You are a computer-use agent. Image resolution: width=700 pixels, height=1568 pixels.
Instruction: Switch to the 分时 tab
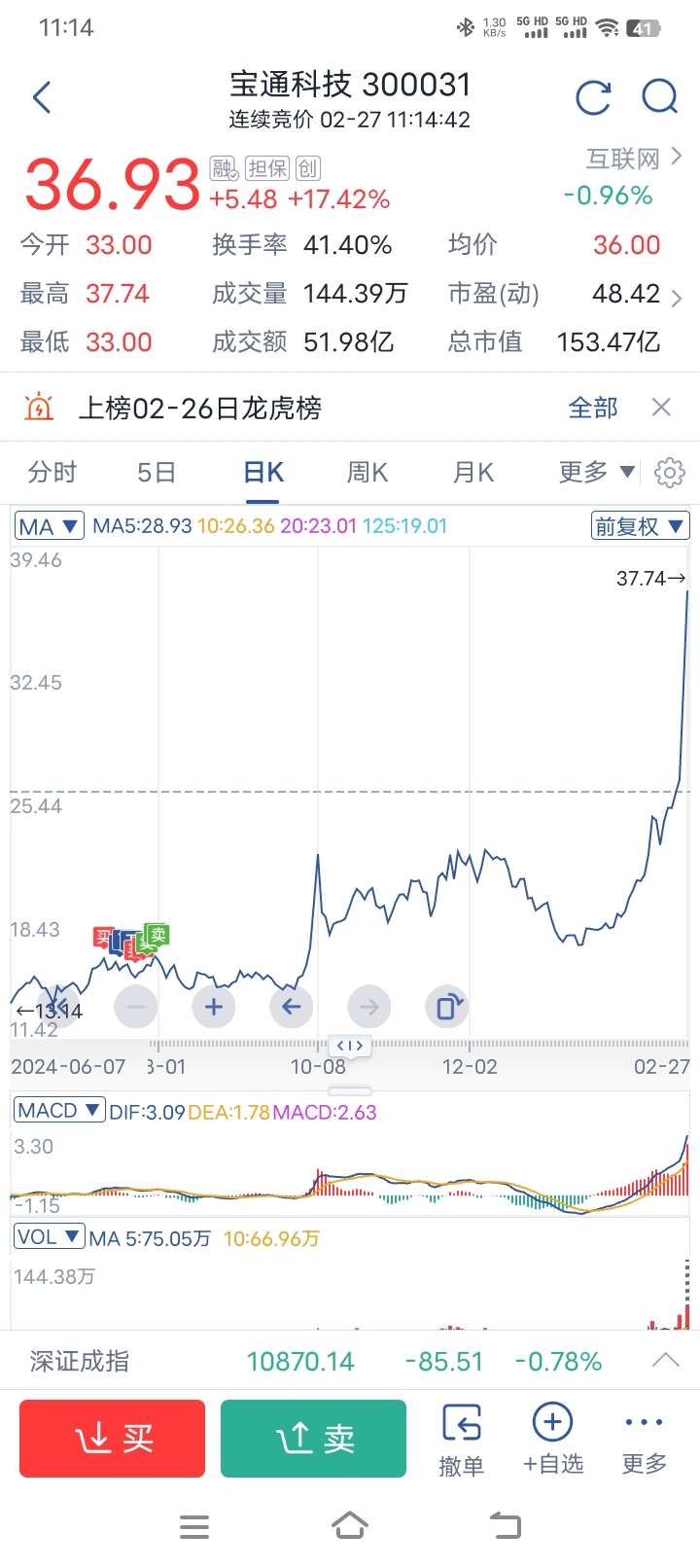52,473
